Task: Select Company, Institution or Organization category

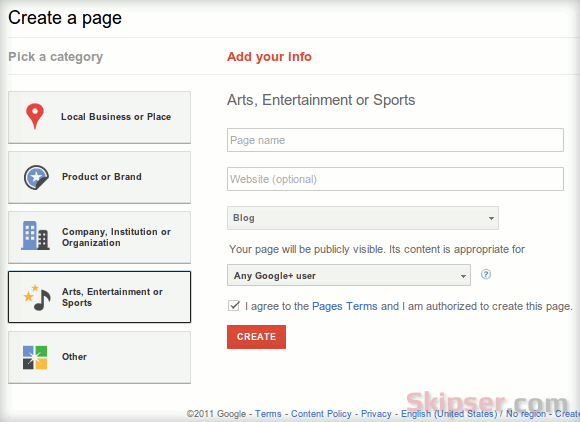Action: (x=100, y=237)
